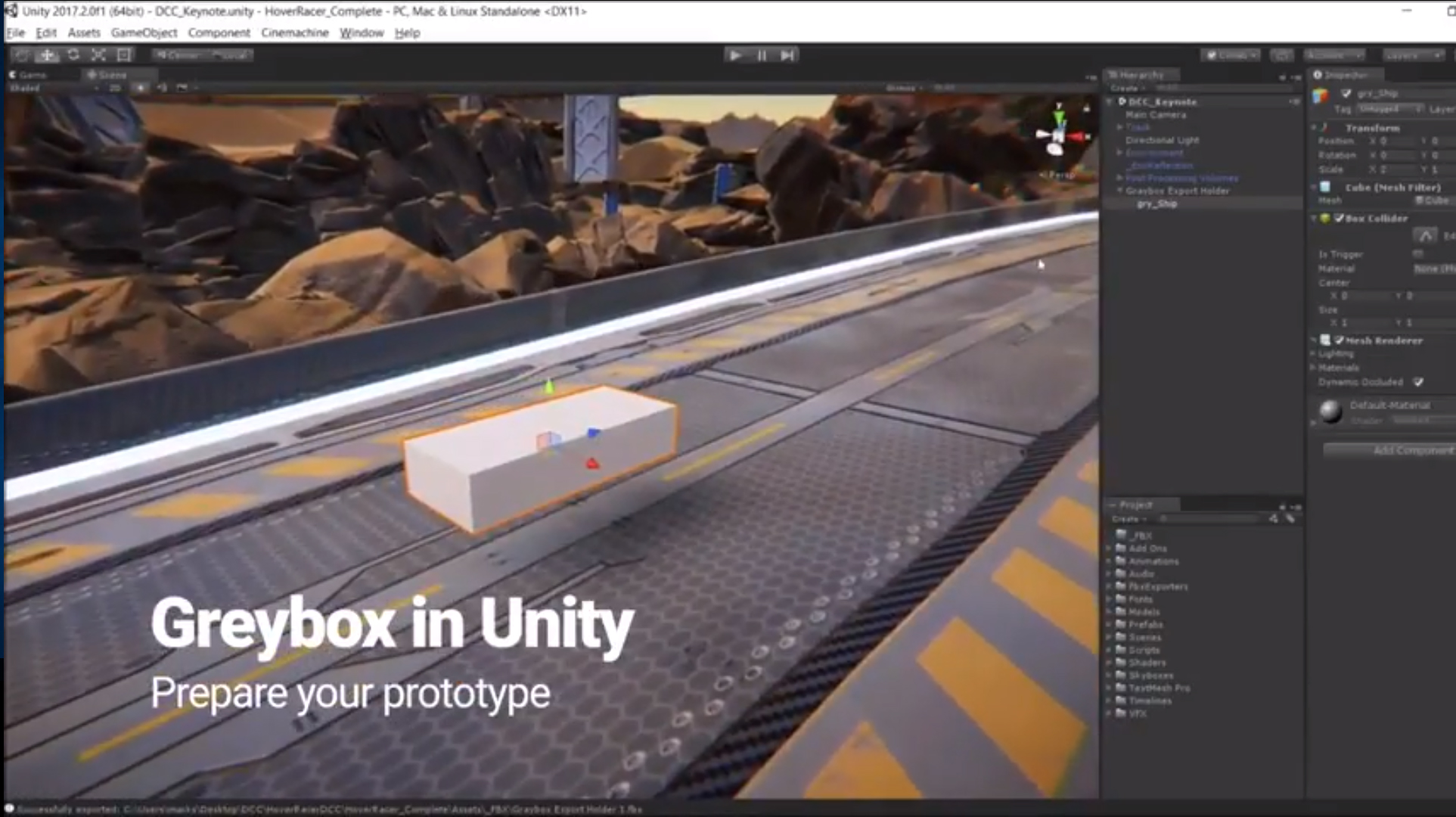Select the Scale tool in toolbar
The width and height of the screenshot is (1456, 817).
coord(98,55)
